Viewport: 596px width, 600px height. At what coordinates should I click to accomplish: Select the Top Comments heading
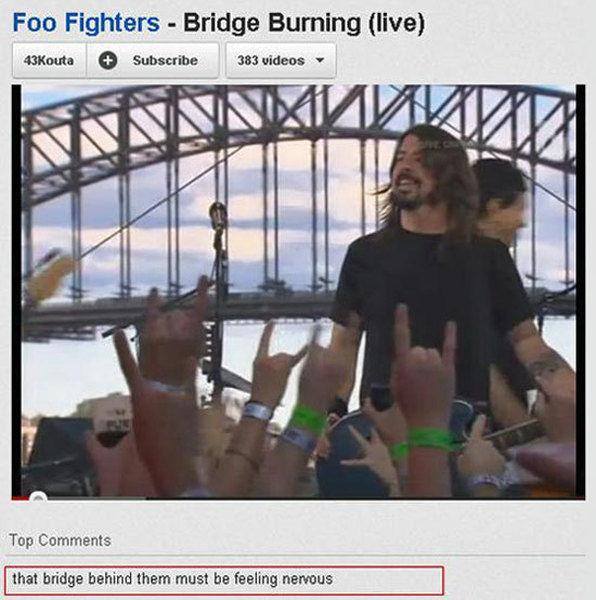point(60,540)
